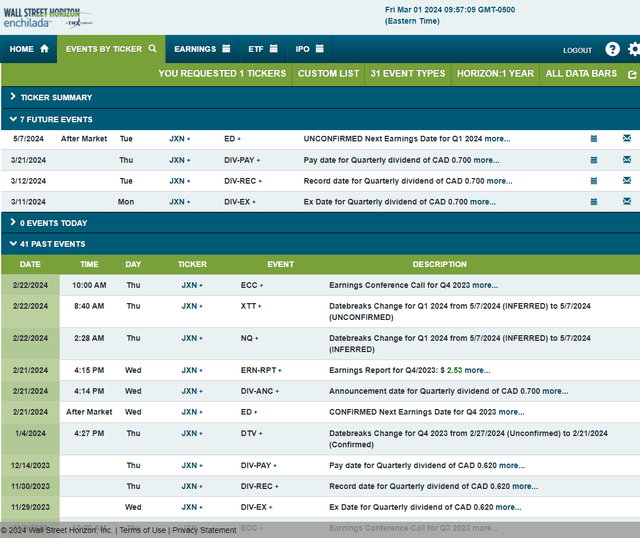Screen dimensions: 640x538
Task: Sort by EVENT column header
Action: 280,265
